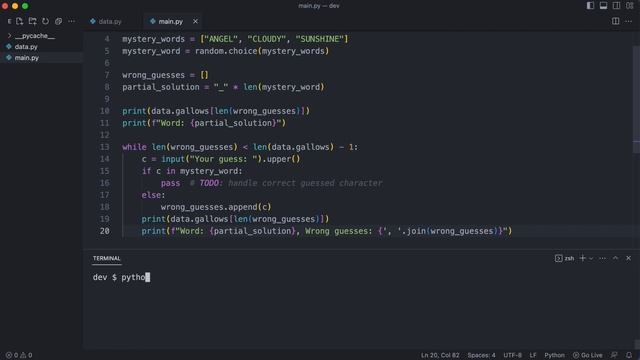The width and height of the screenshot is (640, 360).
Task: Switch to the data.py editor tab
Action: coord(106,21)
